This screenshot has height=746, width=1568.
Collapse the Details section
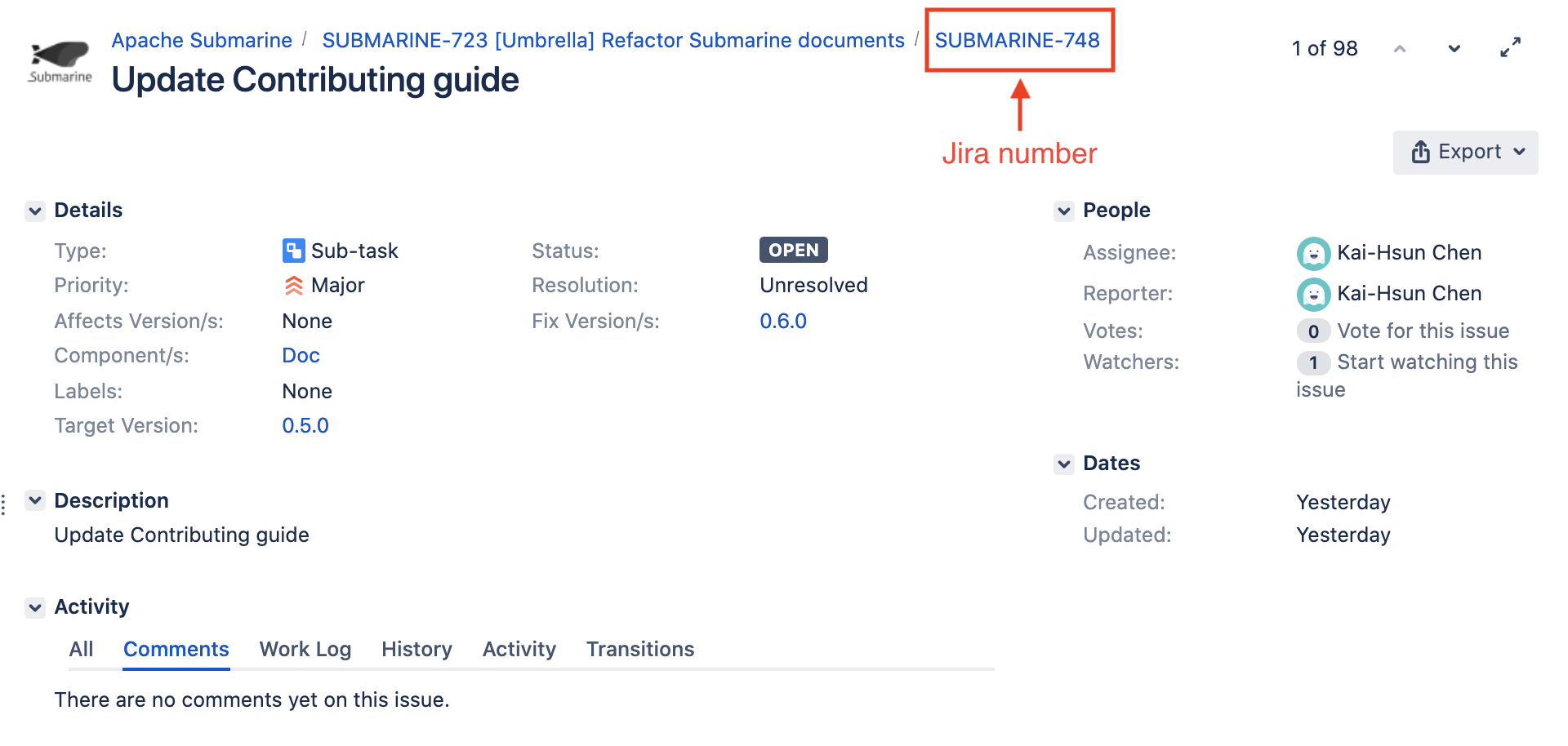pyautogui.click(x=35, y=211)
